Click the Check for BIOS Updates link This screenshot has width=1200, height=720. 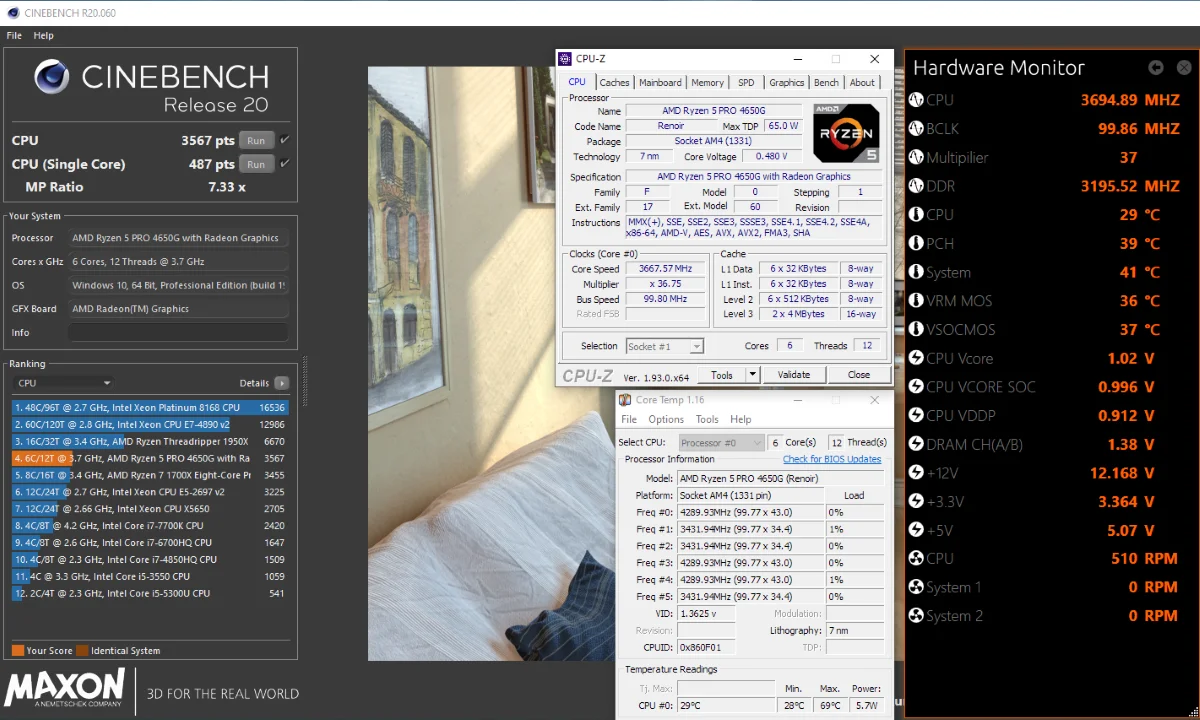(832, 459)
